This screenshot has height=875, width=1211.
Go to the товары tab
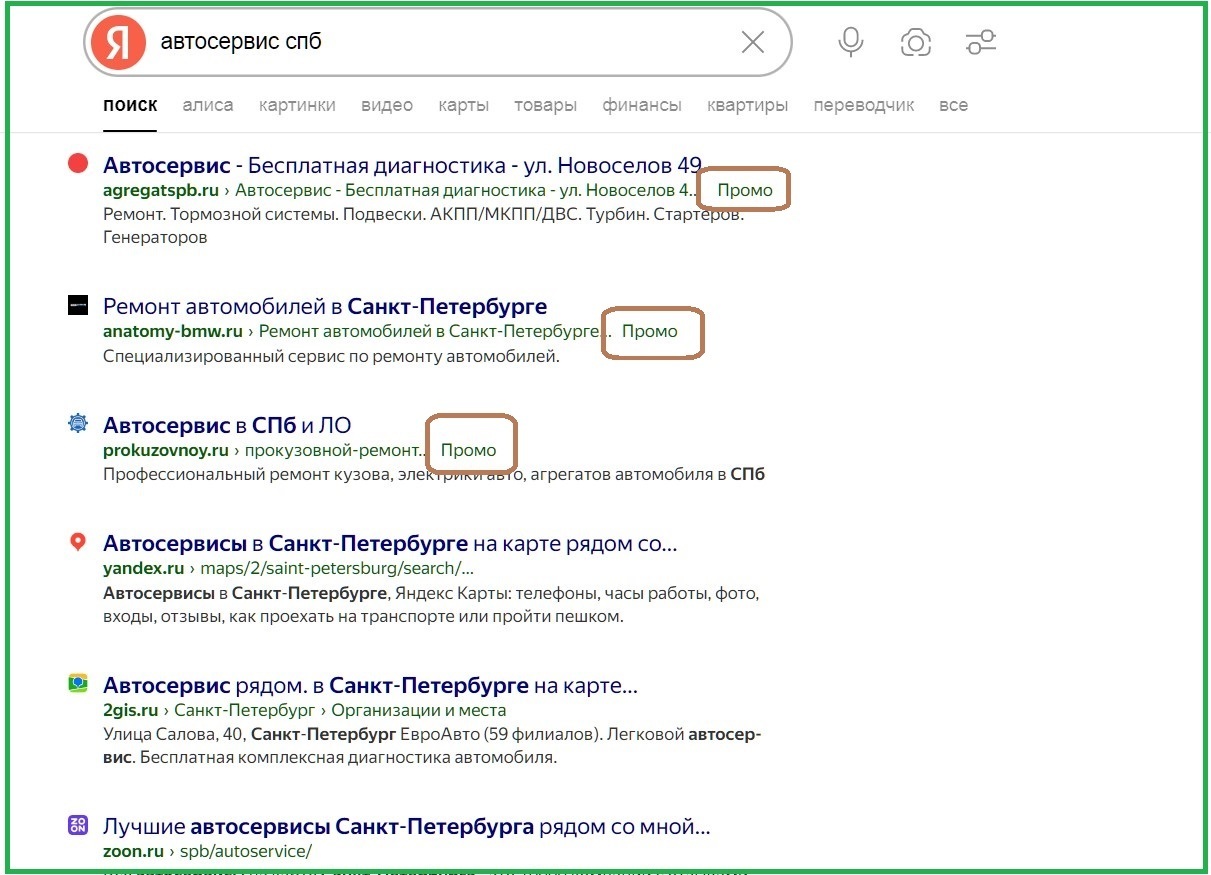coord(545,105)
